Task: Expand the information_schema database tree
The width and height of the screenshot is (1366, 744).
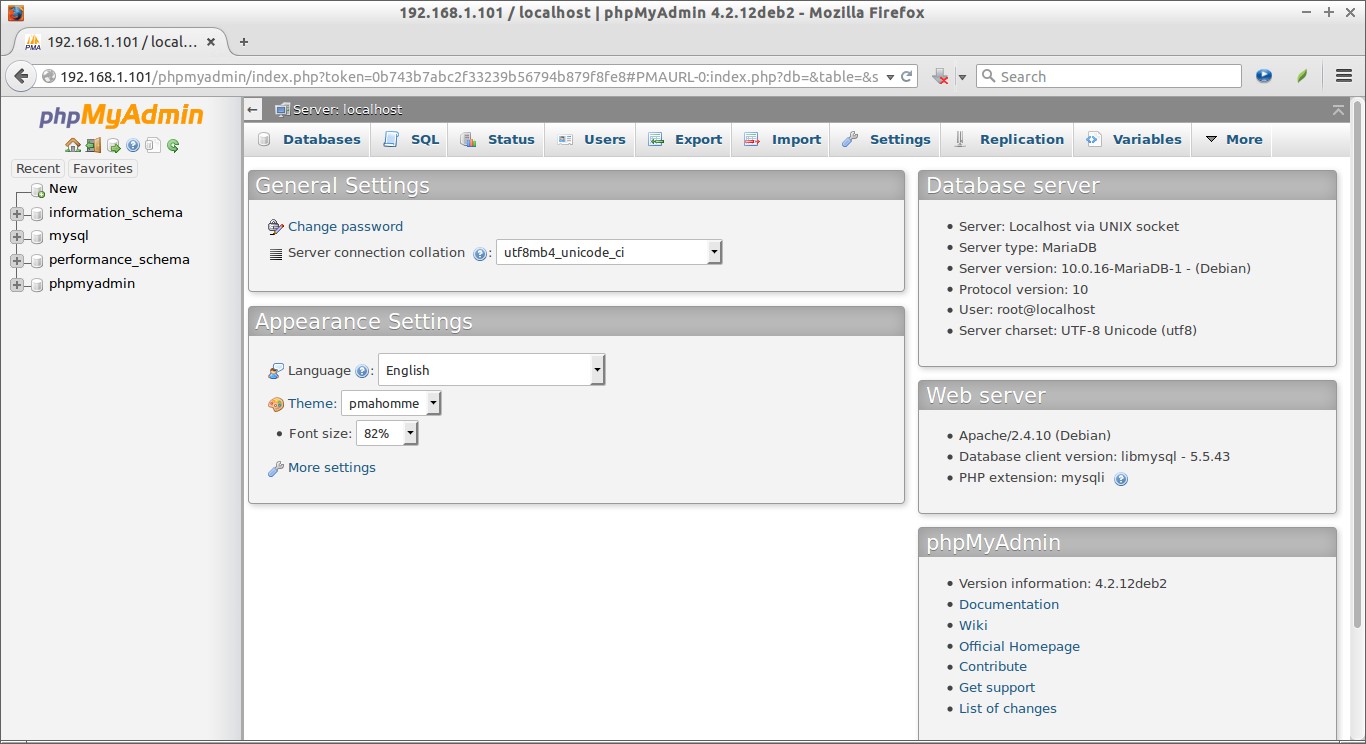Action: (x=17, y=213)
